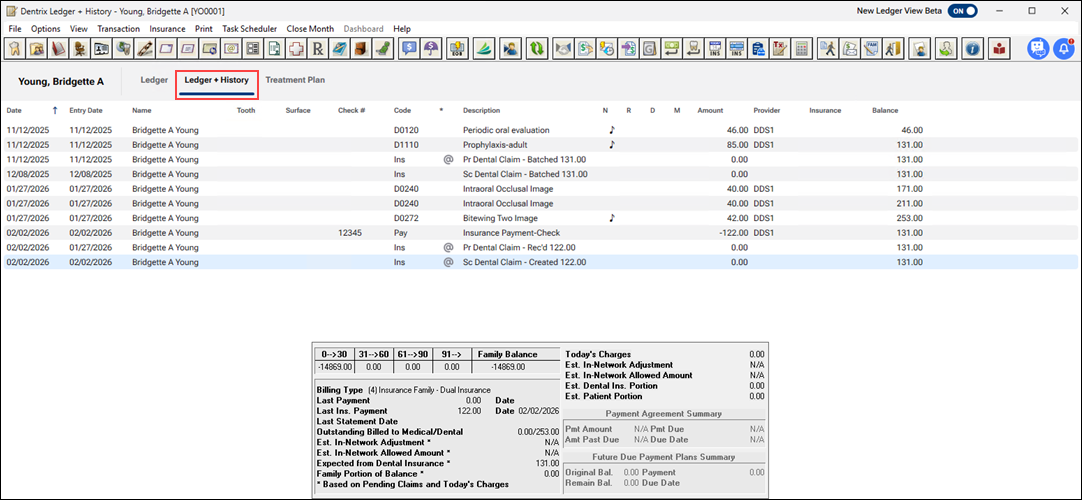Open the Close Month menu
Screen dimensions: 1082x500
coord(310,29)
